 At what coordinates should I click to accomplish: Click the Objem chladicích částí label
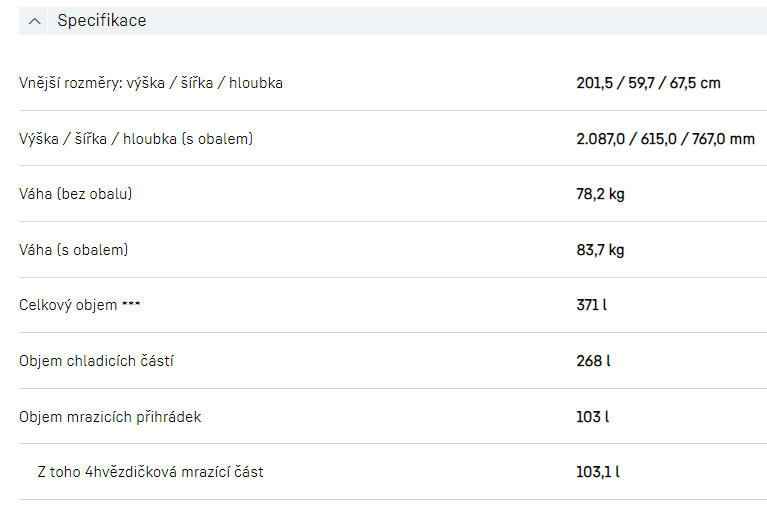[x=96, y=361]
